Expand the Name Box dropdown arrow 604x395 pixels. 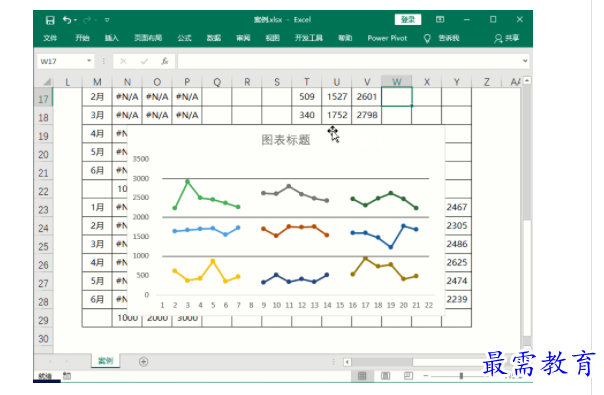[89, 61]
